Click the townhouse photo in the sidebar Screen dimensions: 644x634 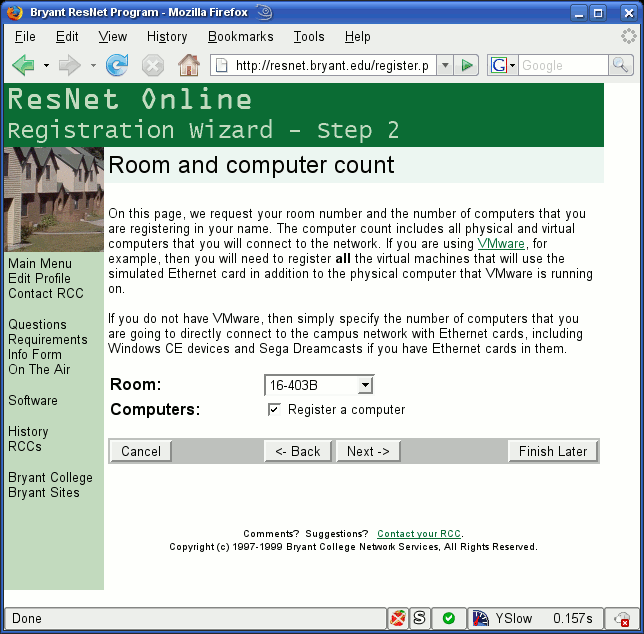[x=54, y=200]
